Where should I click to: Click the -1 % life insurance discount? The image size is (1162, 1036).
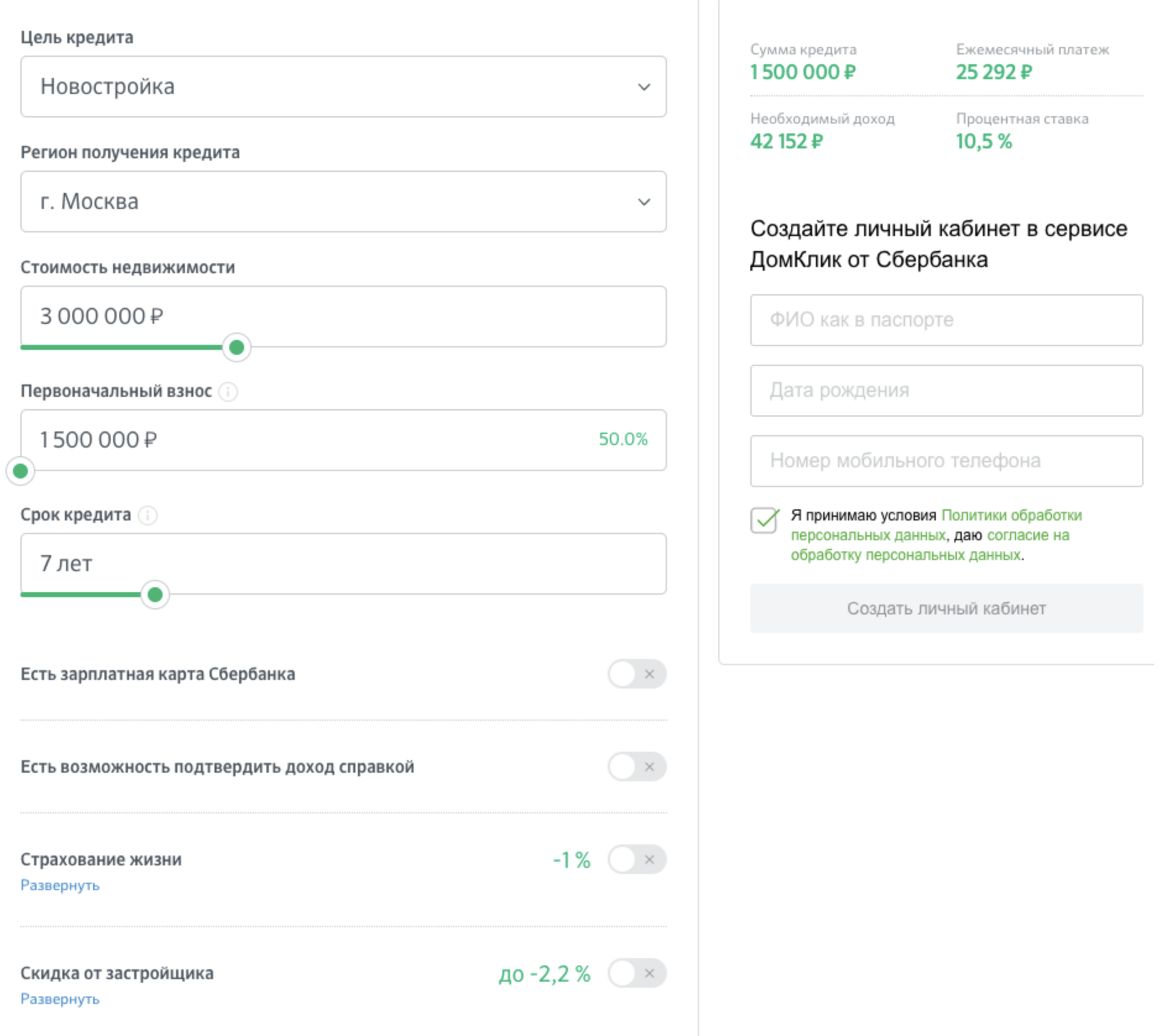[572, 860]
